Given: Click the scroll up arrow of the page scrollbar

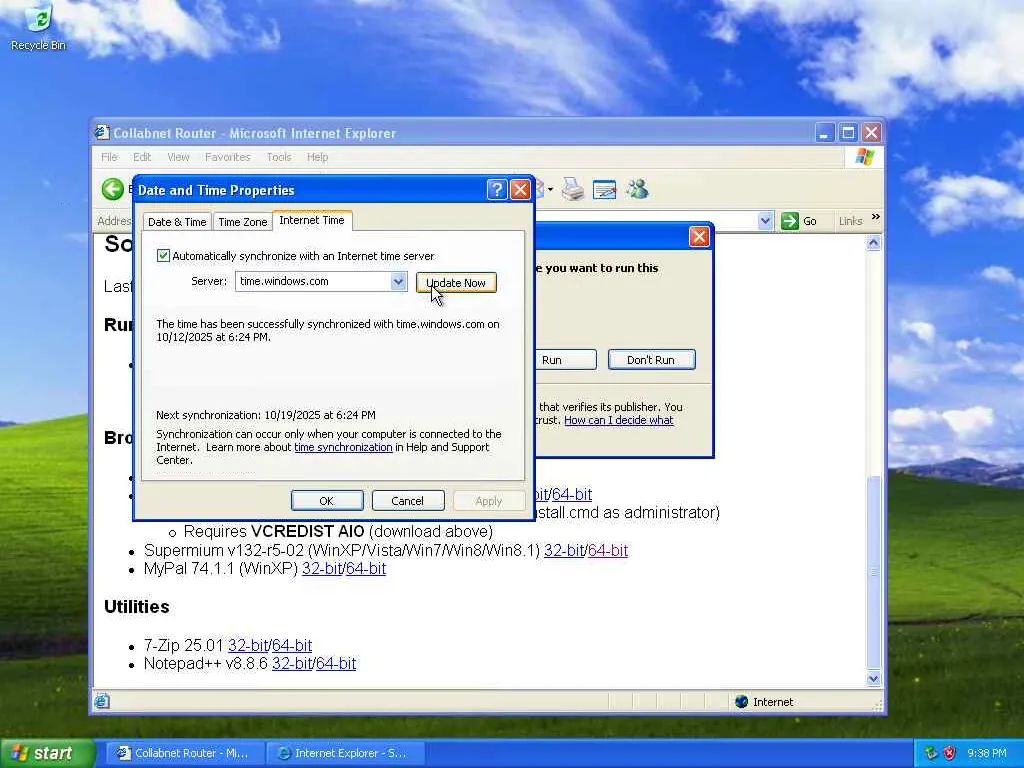Looking at the screenshot, I should pyautogui.click(x=874, y=243).
